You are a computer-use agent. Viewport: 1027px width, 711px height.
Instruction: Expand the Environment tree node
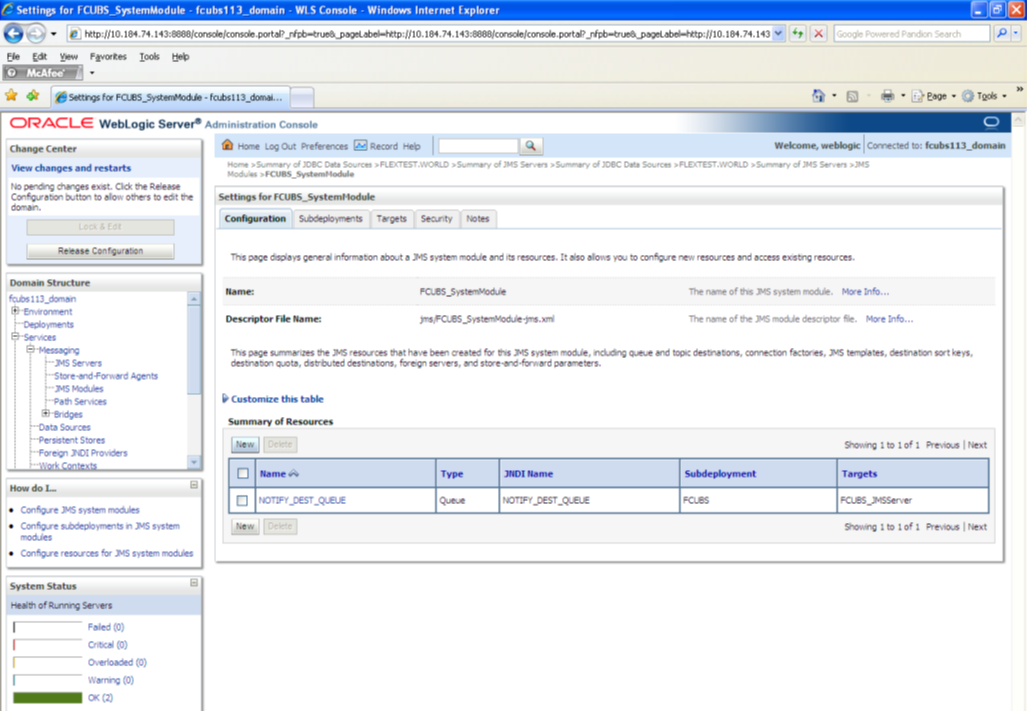point(15,311)
